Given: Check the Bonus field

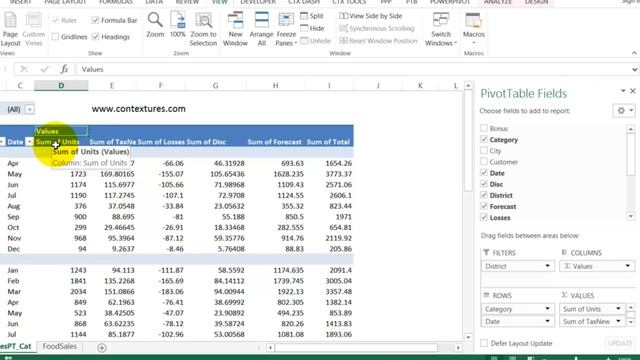Looking at the screenshot, I should click(484, 128).
